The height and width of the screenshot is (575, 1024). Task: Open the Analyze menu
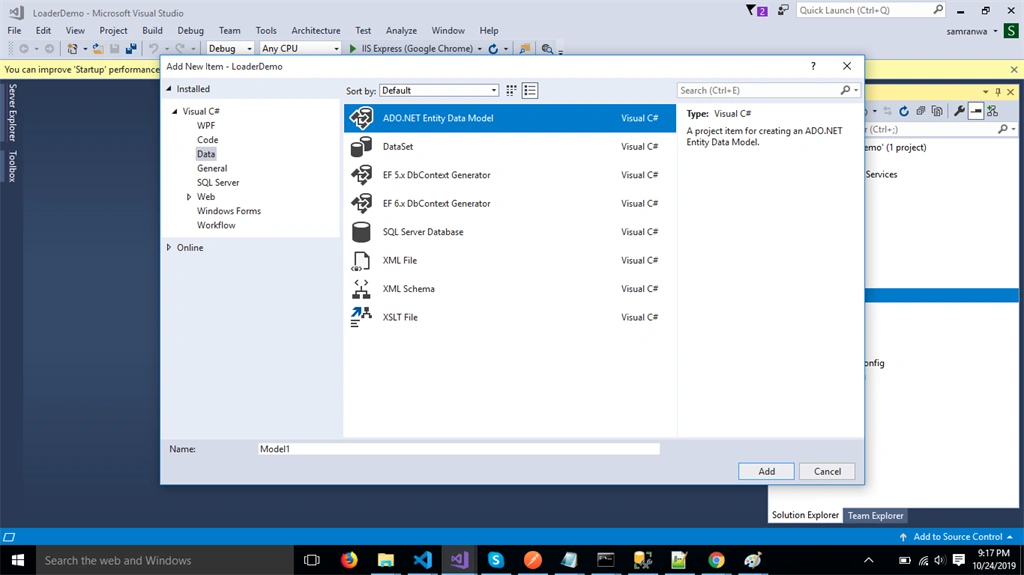click(x=401, y=31)
